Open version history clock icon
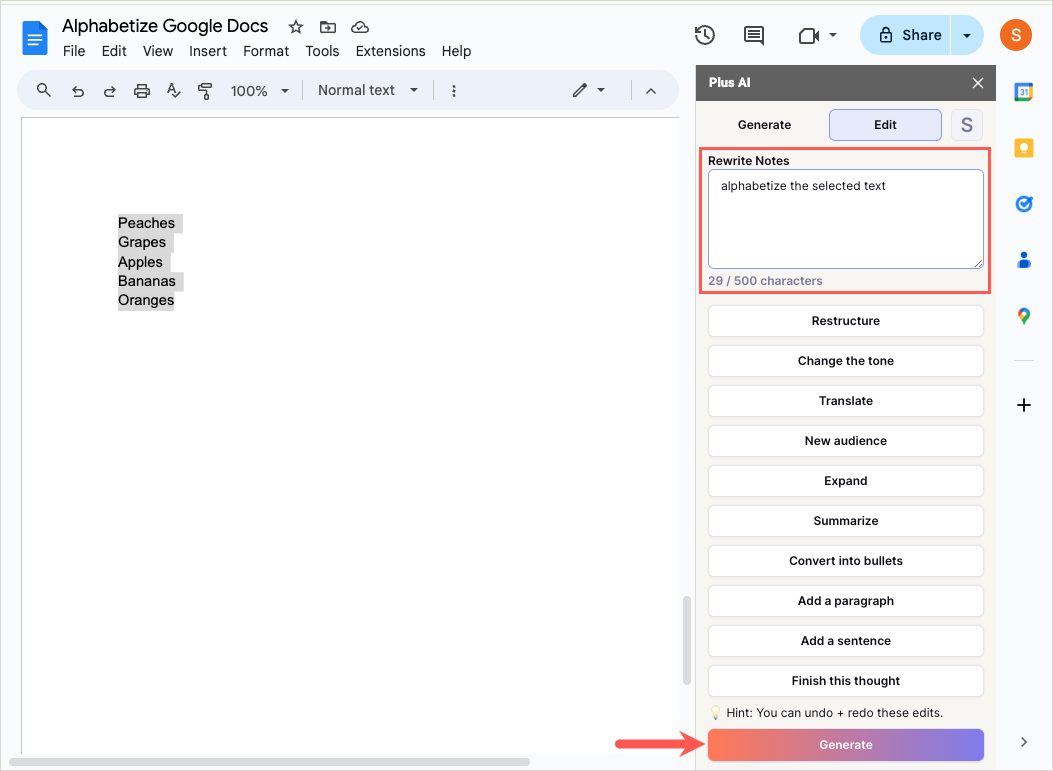 [x=704, y=35]
